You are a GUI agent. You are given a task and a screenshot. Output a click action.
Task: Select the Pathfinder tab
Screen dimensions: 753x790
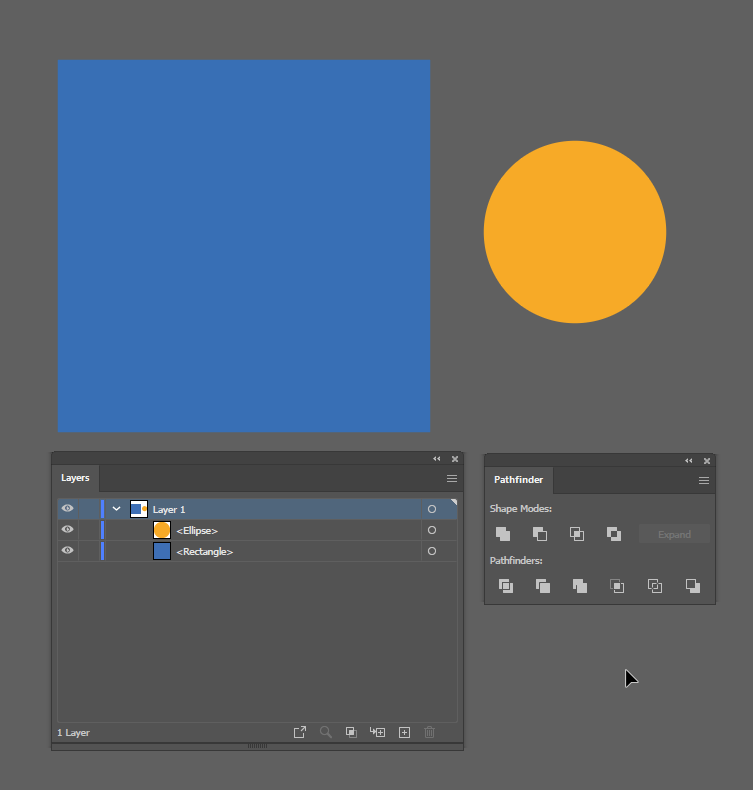click(518, 480)
